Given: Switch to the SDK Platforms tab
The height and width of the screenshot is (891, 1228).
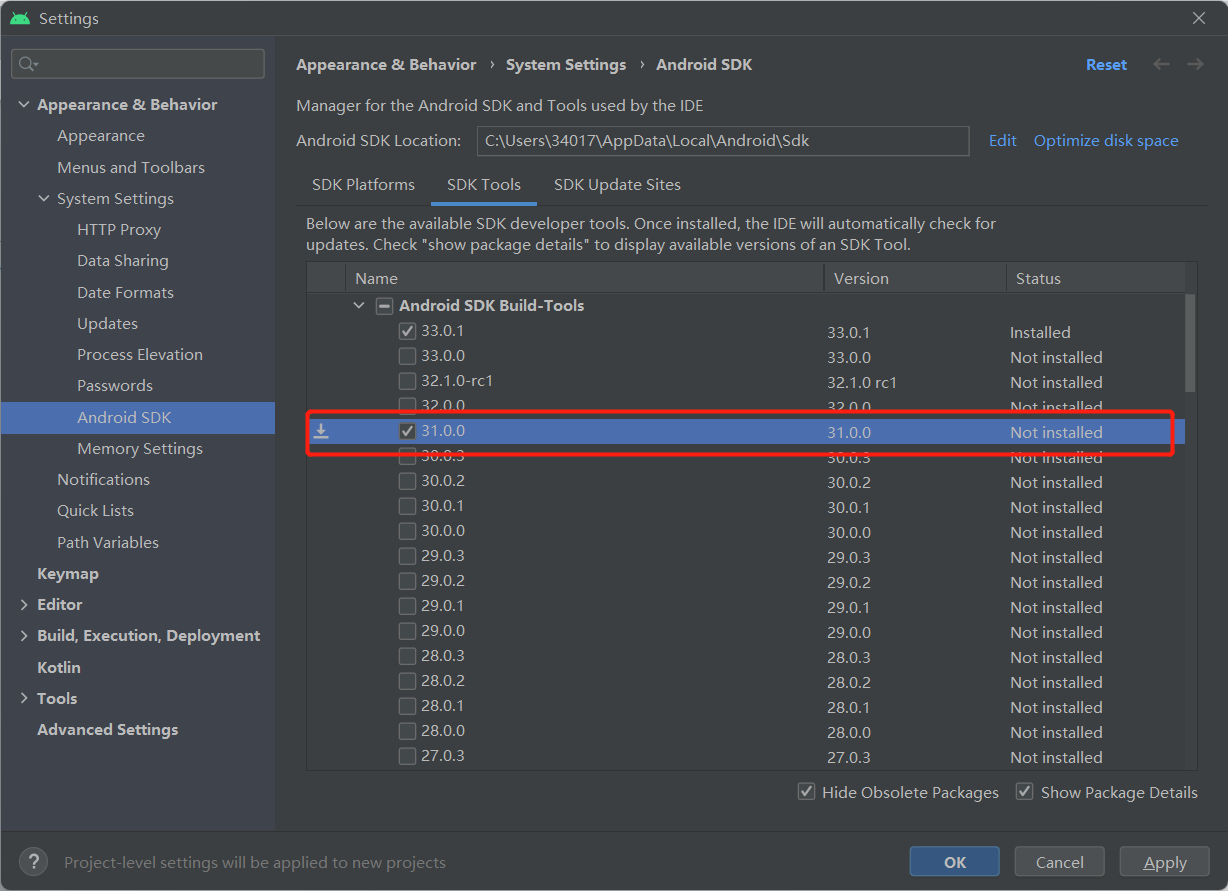Looking at the screenshot, I should point(363,185).
